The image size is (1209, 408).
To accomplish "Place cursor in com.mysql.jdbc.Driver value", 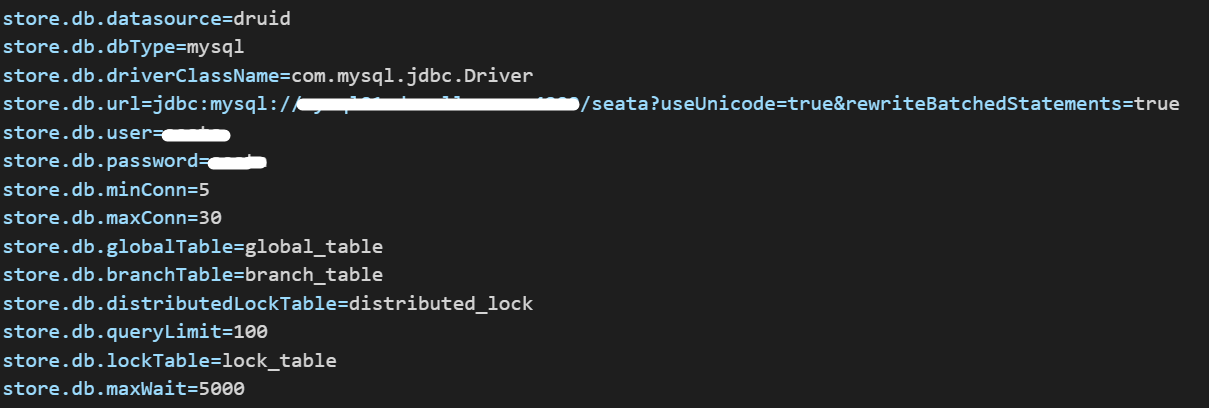I will 412,75.
